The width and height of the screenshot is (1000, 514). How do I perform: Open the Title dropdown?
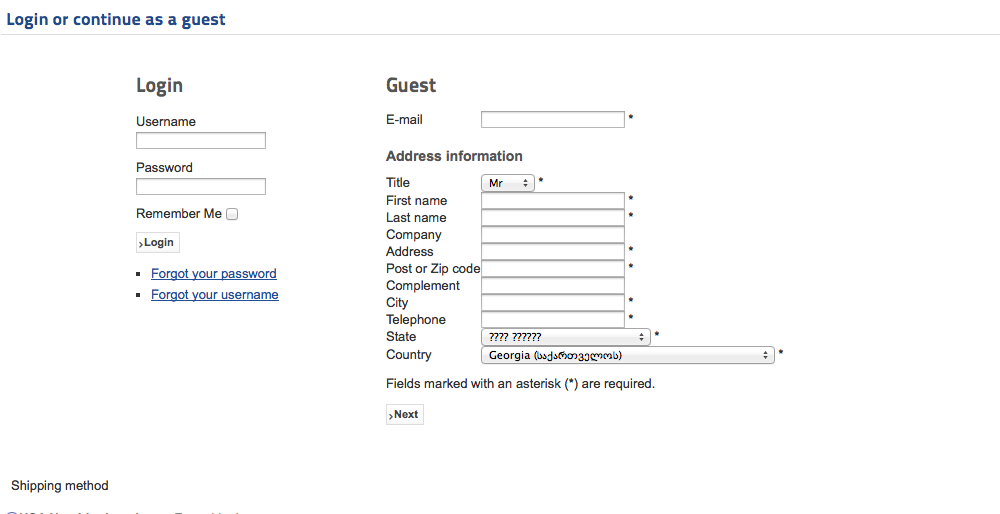point(508,183)
